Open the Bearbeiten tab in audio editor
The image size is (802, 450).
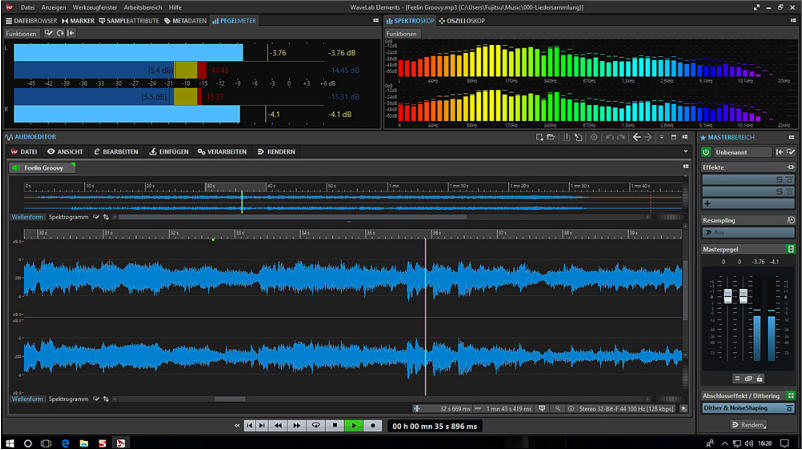[x=116, y=152]
